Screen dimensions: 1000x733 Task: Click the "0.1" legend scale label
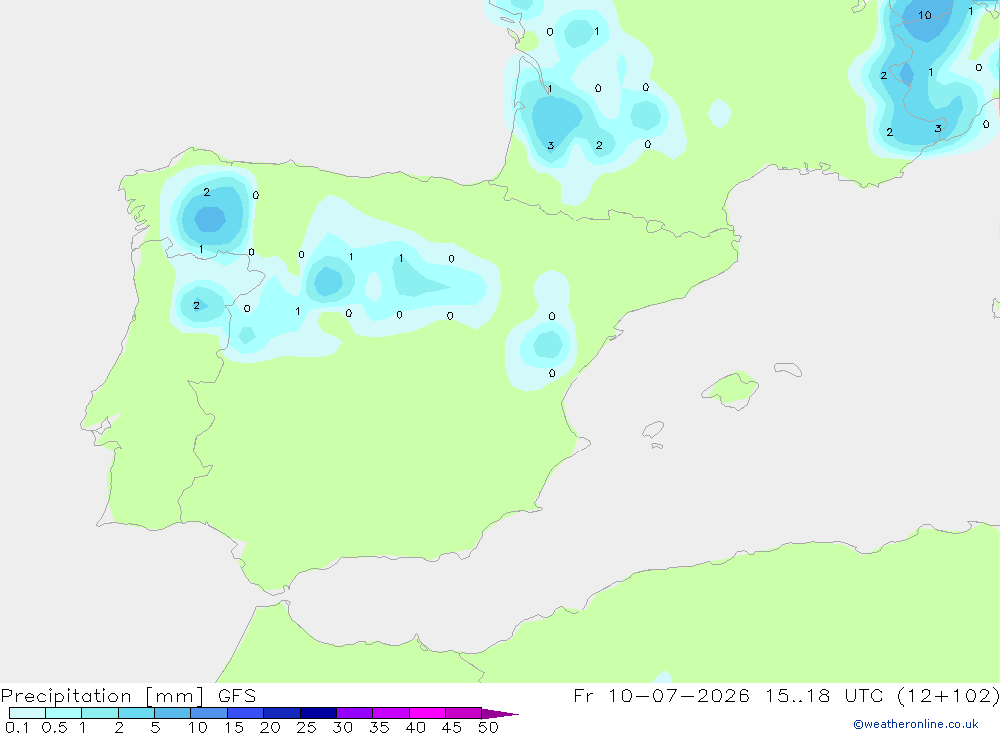click(x=17, y=727)
